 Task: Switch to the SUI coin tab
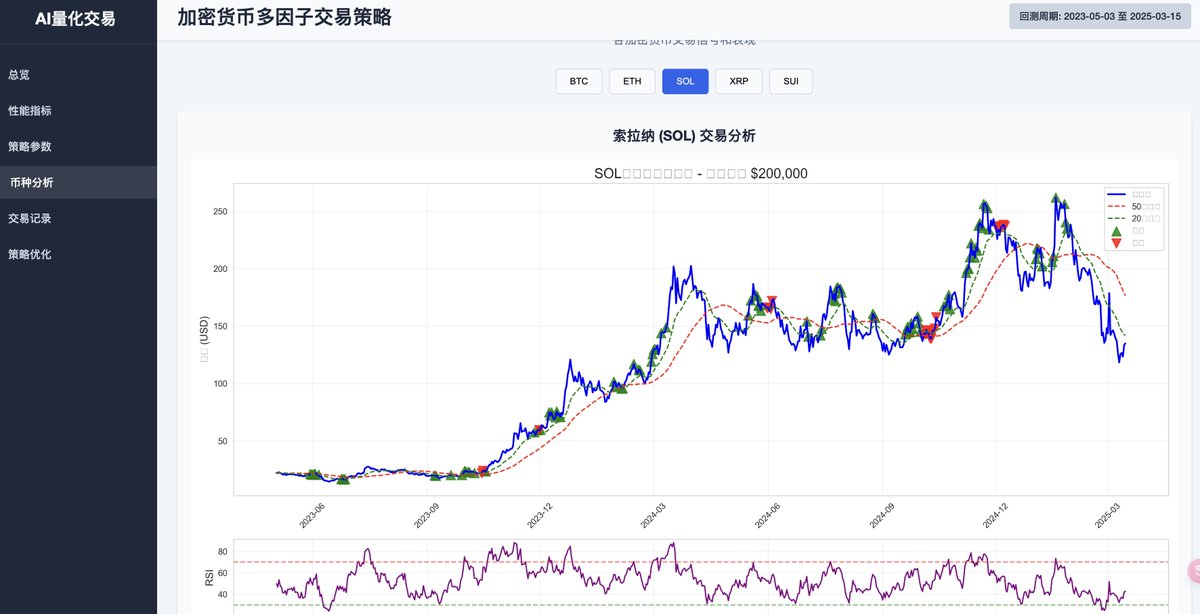click(x=791, y=81)
